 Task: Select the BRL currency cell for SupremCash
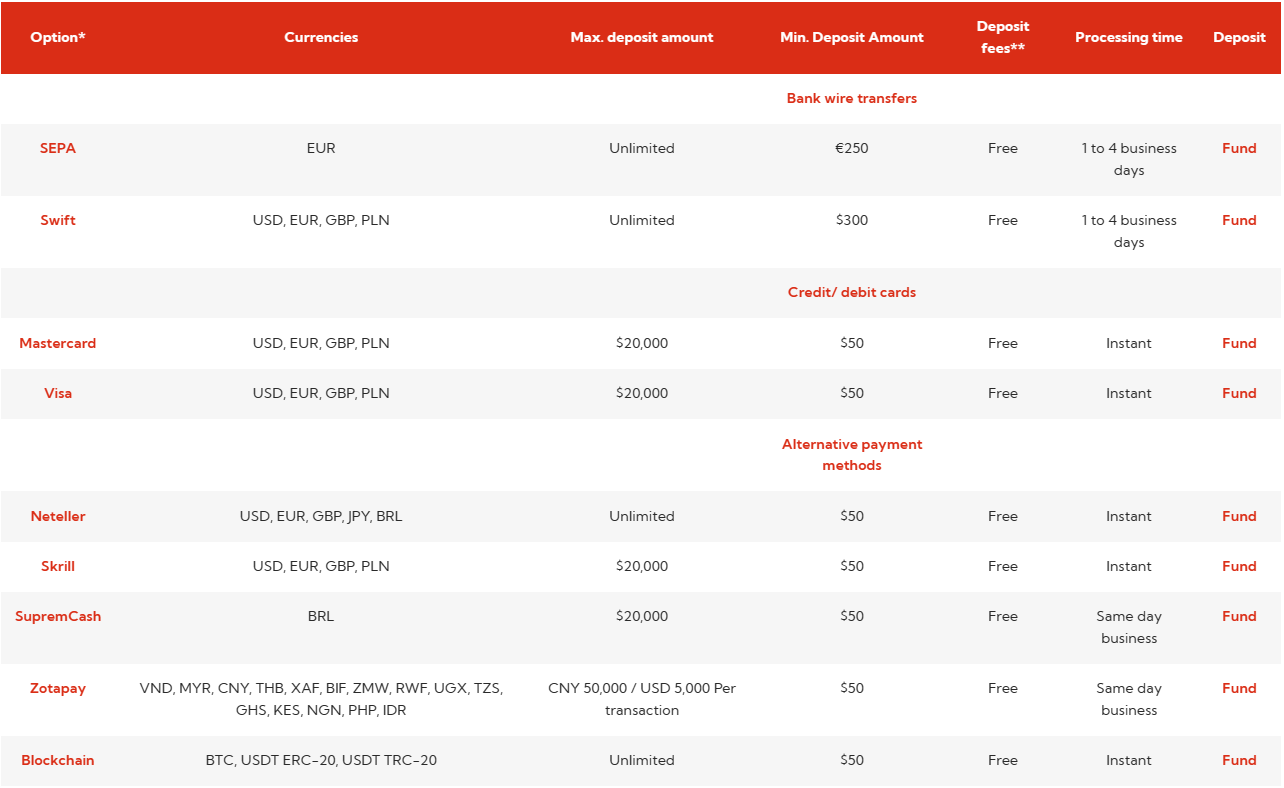click(x=321, y=616)
